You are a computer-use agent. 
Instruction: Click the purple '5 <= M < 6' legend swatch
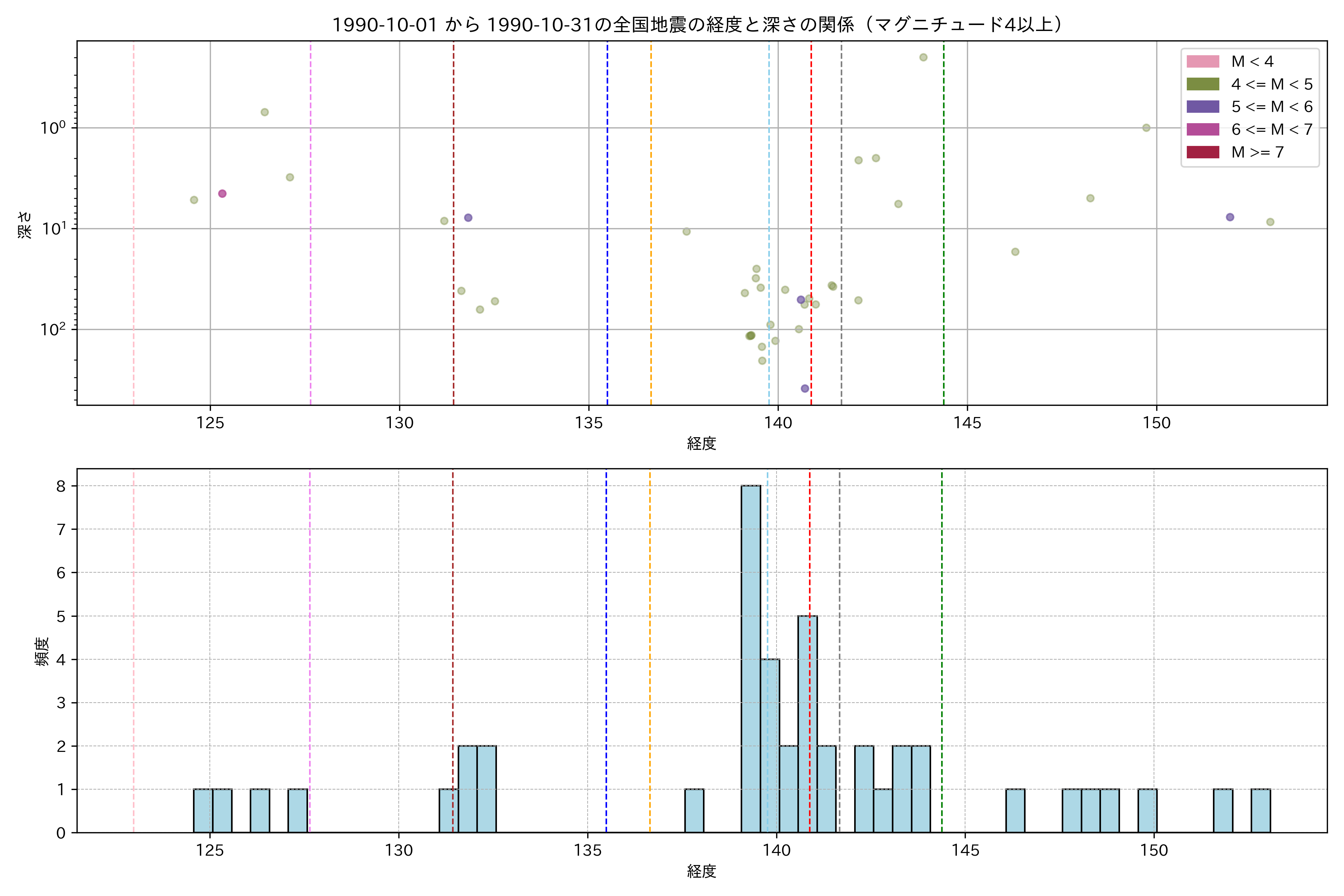click(x=1202, y=107)
